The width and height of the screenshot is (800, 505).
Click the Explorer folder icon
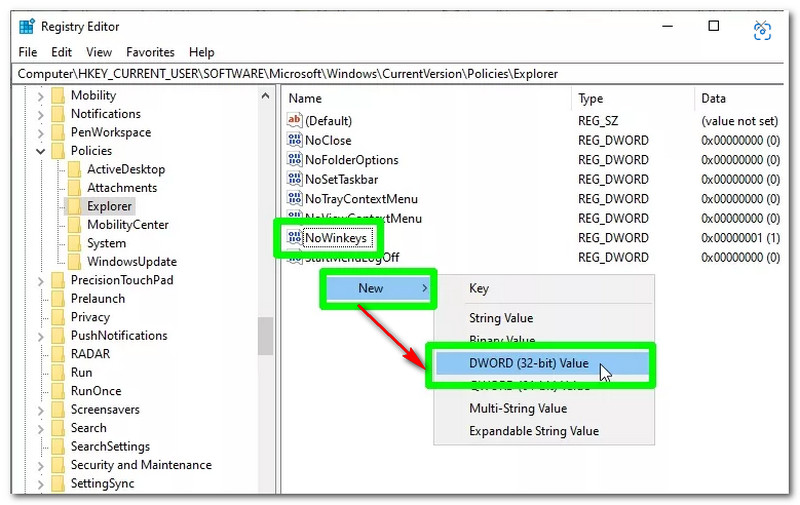click(74, 206)
